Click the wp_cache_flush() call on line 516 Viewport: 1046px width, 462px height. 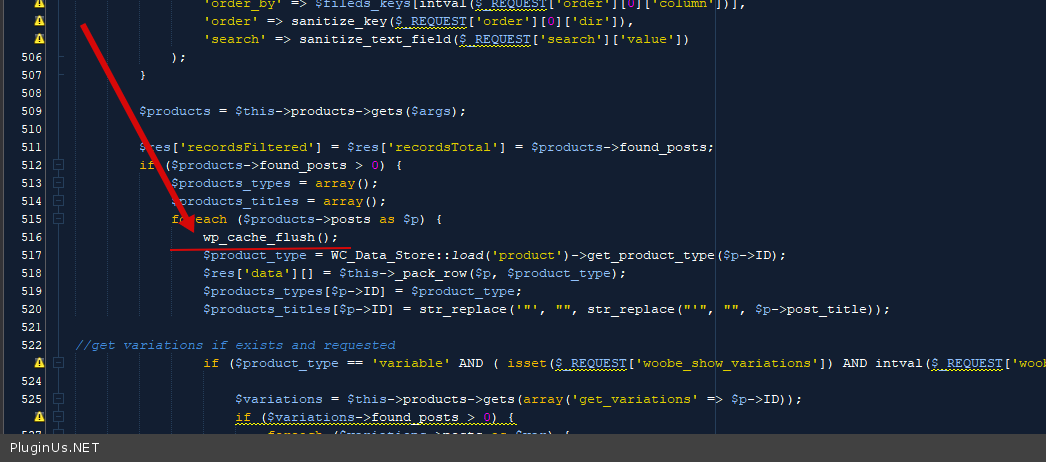[x=270, y=237]
